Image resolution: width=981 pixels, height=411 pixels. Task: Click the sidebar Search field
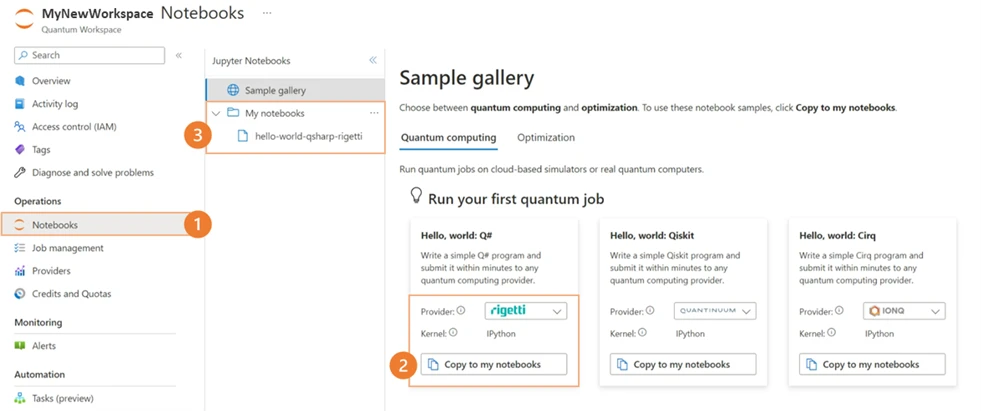tap(89, 55)
